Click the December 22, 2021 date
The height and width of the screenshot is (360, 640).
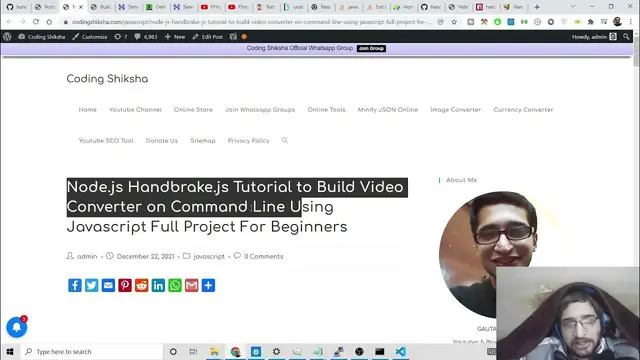tap(145, 256)
